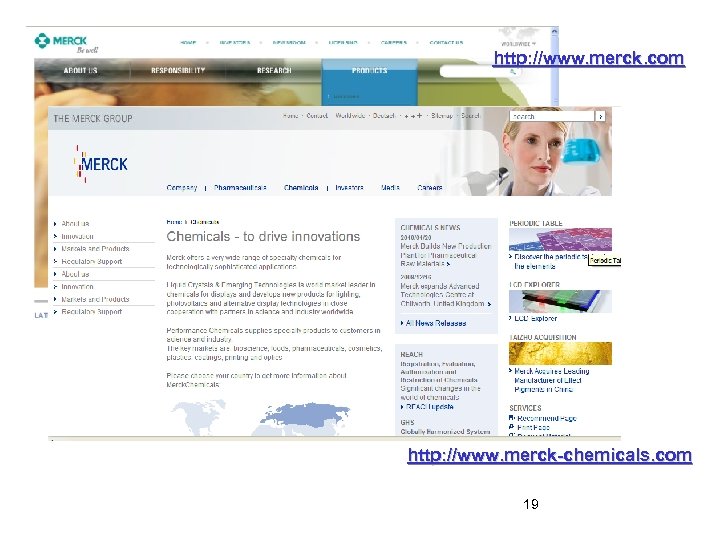Viewport: 720px width, 540px height.
Task: Open the Worldwide dropdown on merck.com
Action: [x=518, y=44]
